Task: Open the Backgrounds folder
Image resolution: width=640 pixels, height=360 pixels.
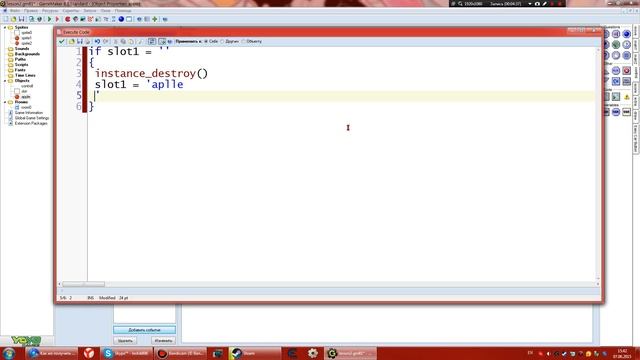Action: click(x=27, y=54)
